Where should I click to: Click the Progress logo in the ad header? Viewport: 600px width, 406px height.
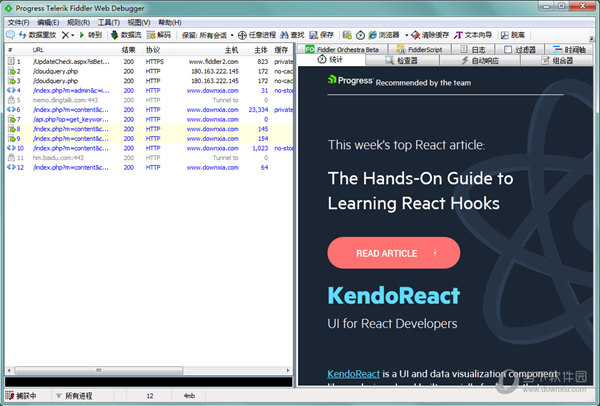pyautogui.click(x=350, y=80)
